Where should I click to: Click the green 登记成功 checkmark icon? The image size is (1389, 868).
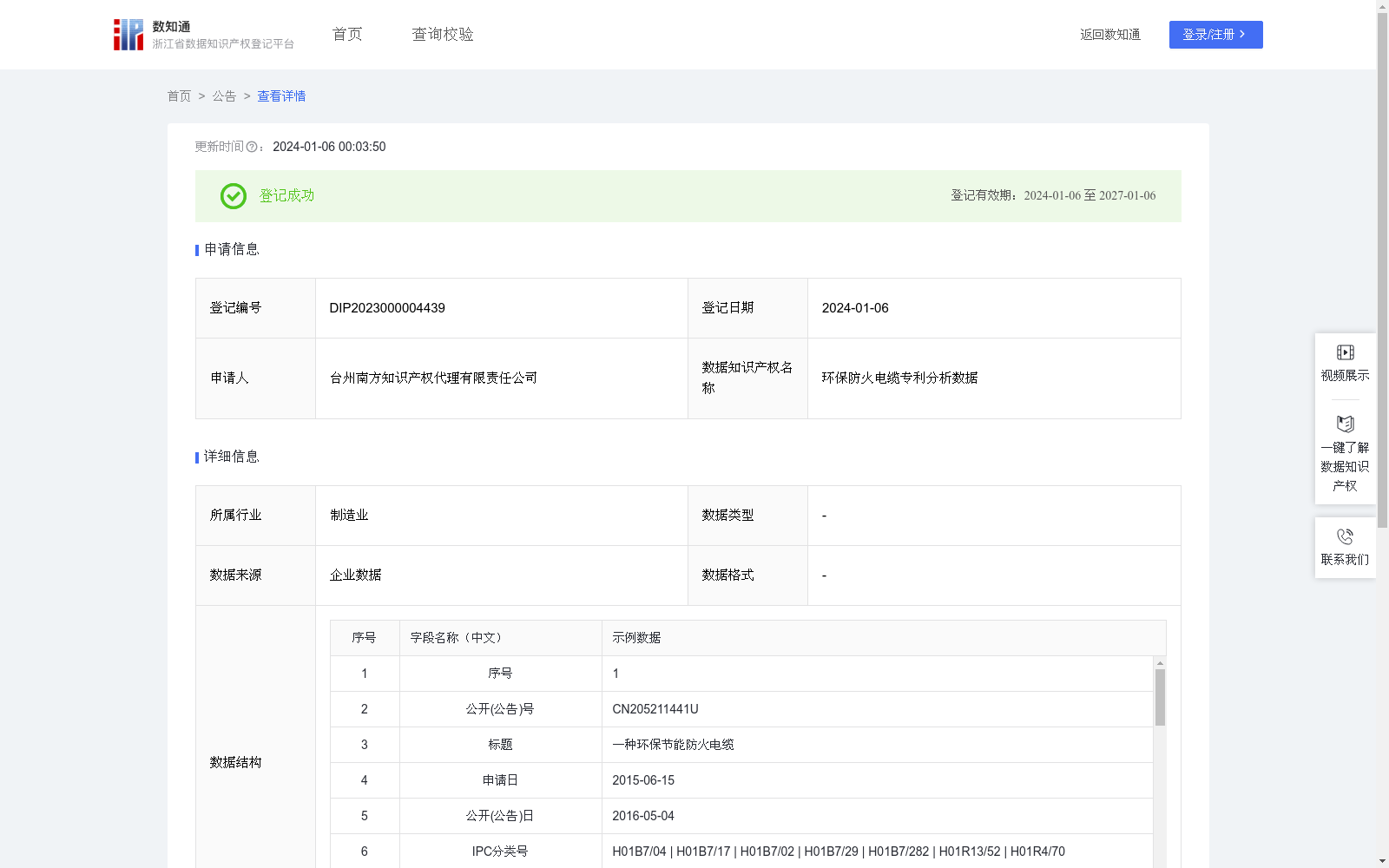[x=233, y=196]
